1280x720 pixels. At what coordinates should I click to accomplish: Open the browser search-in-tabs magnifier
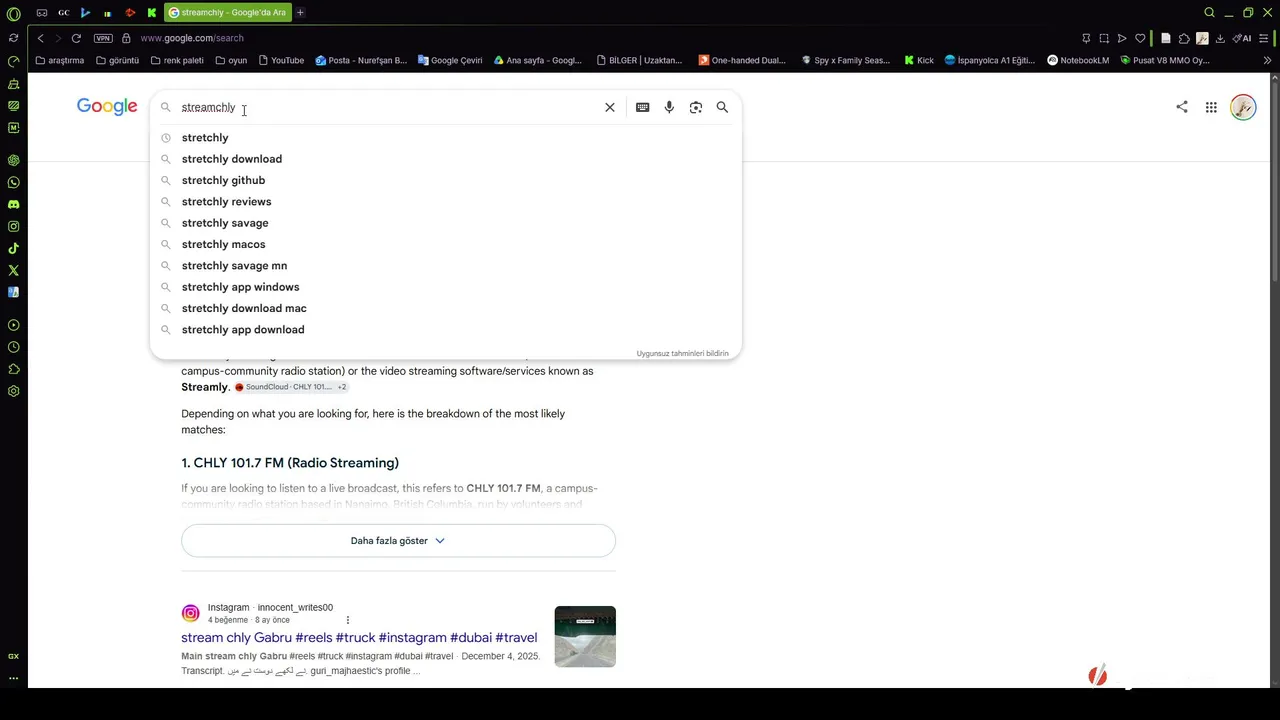(x=1209, y=13)
